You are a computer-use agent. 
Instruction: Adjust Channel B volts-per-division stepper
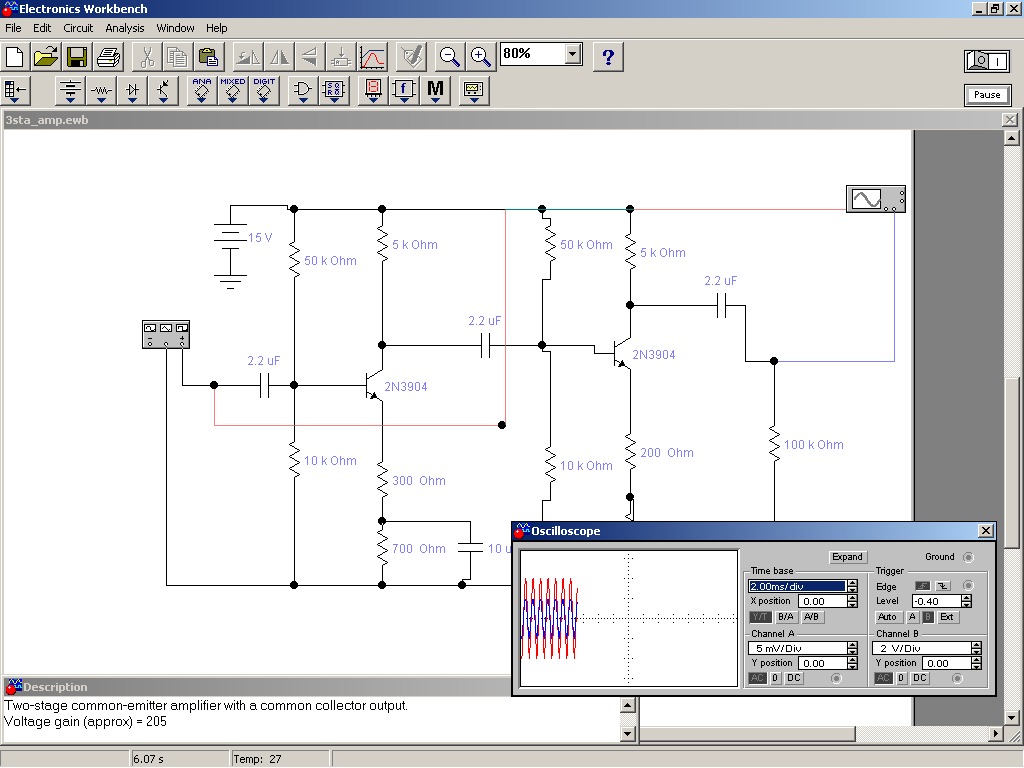(976, 648)
